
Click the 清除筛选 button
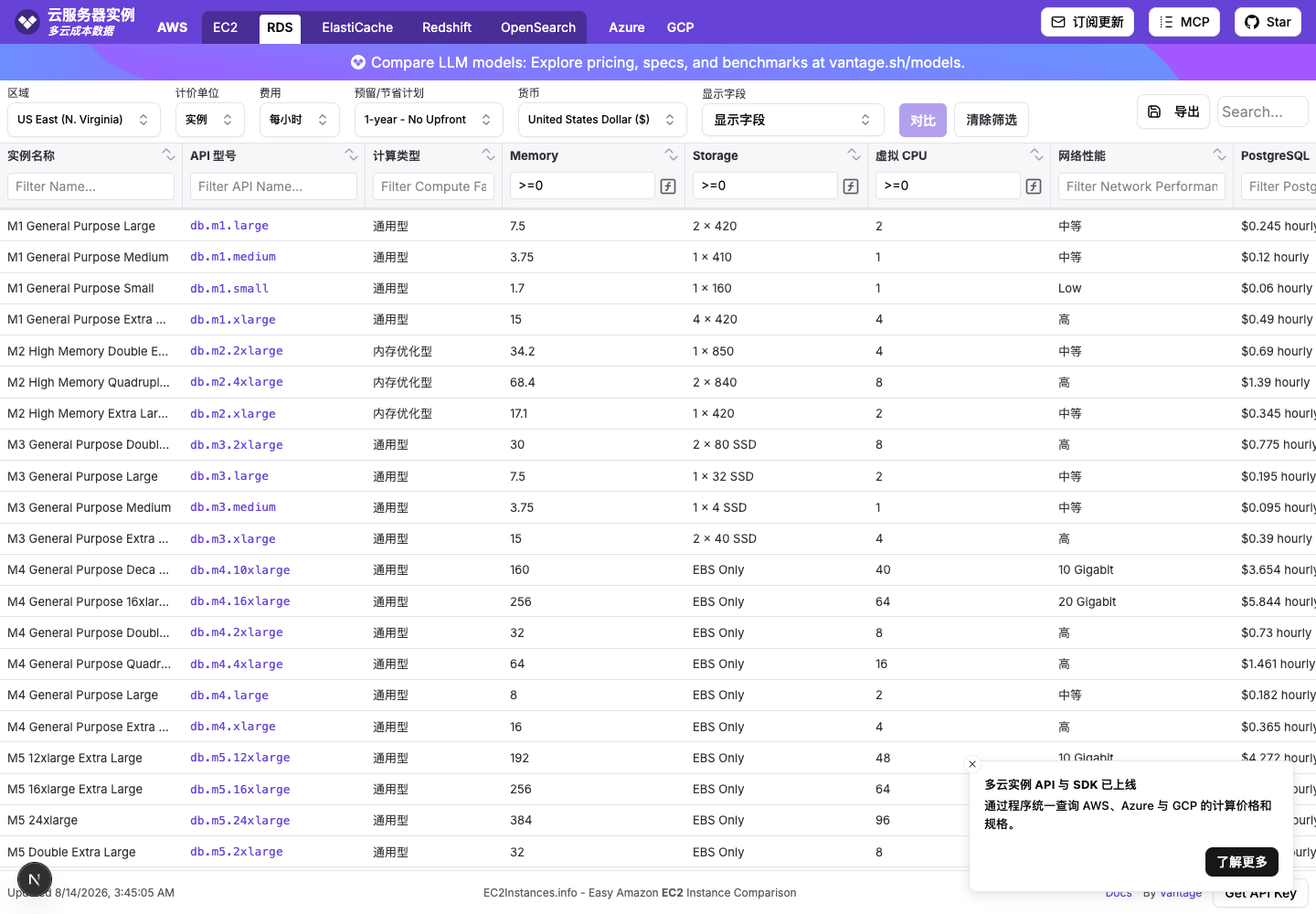[992, 120]
